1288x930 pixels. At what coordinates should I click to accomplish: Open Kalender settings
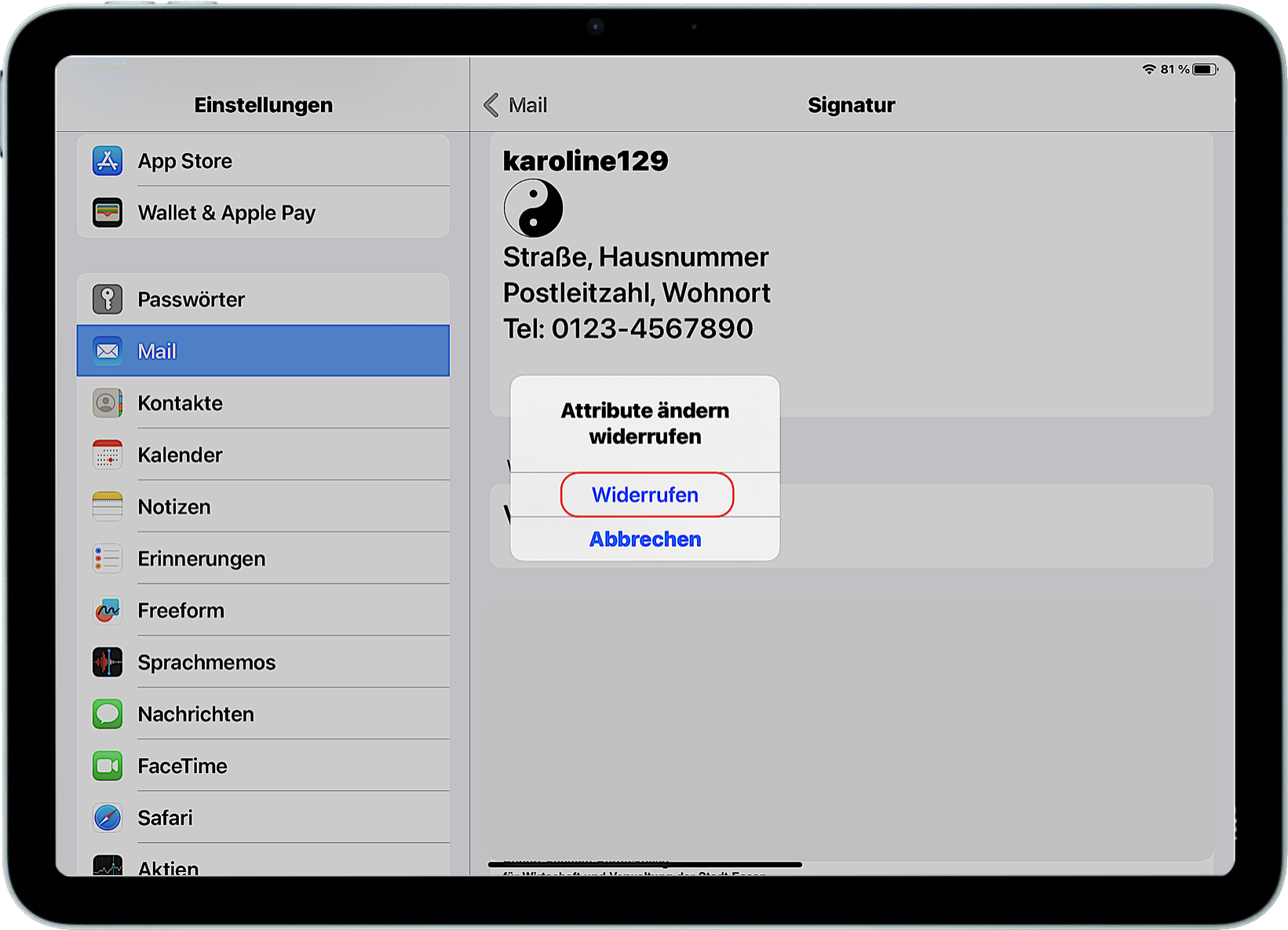(x=263, y=454)
